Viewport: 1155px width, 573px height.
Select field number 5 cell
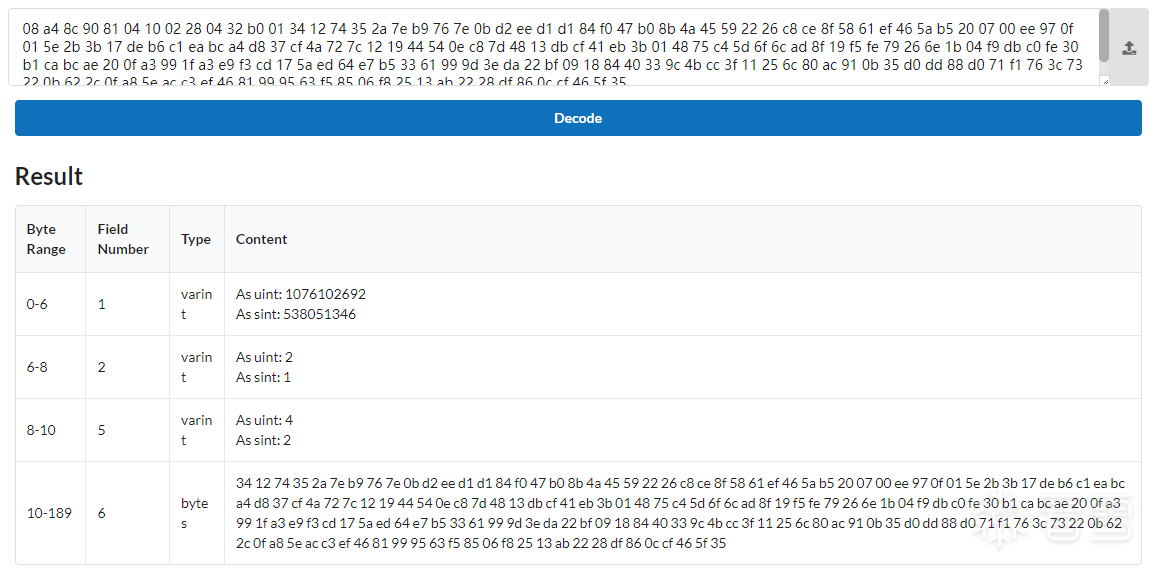(102, 430)
